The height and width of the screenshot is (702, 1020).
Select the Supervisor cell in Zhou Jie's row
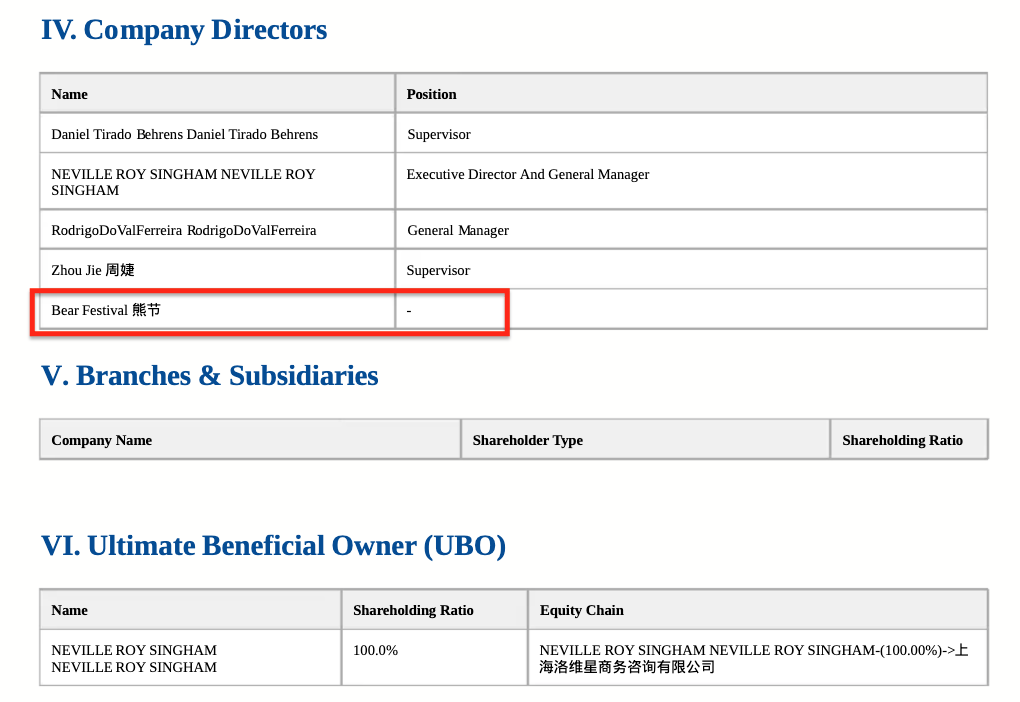pyautogui.click(x=439, y=270)
